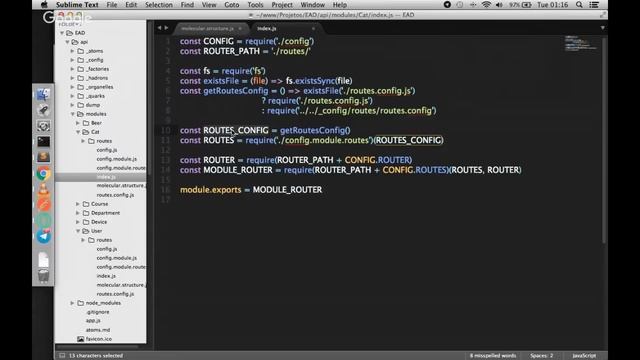Open the Project menu

pyautogui.click(x=282, y=5)
